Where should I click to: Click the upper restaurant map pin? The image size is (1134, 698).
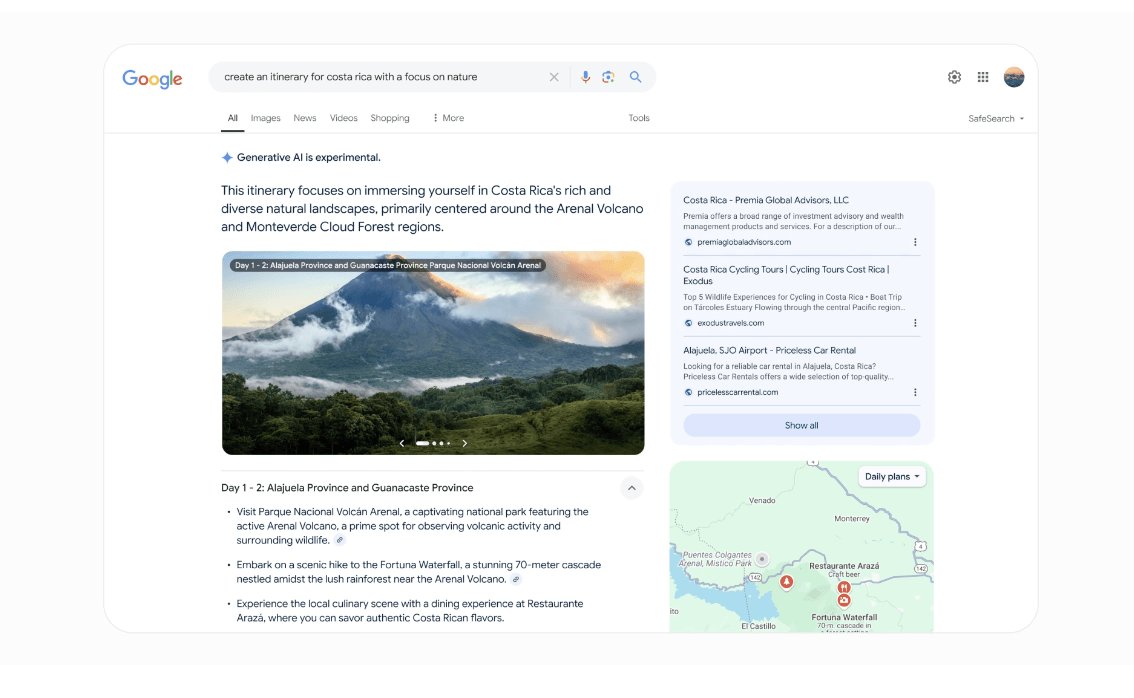click(x=843, y=587)
